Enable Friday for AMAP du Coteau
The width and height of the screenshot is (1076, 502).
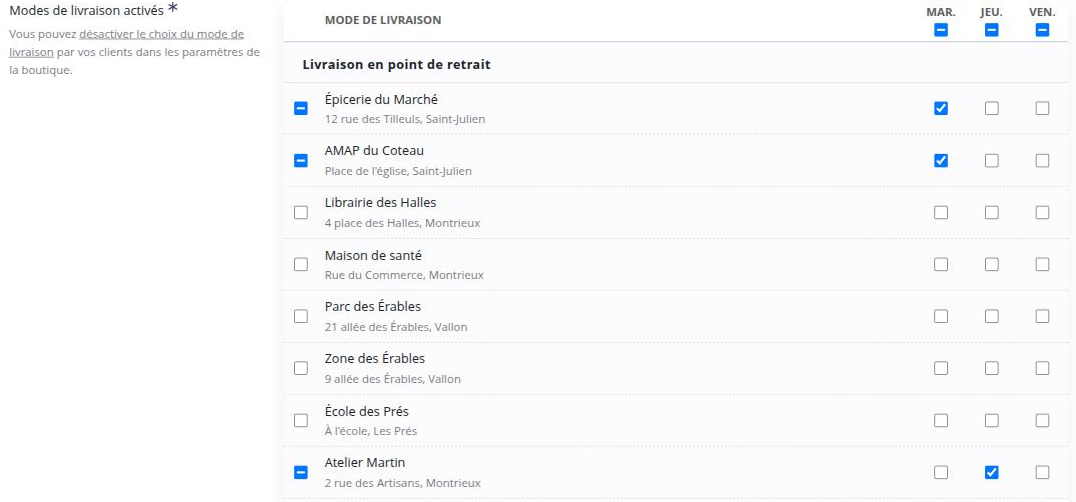tap(1042, 160)
